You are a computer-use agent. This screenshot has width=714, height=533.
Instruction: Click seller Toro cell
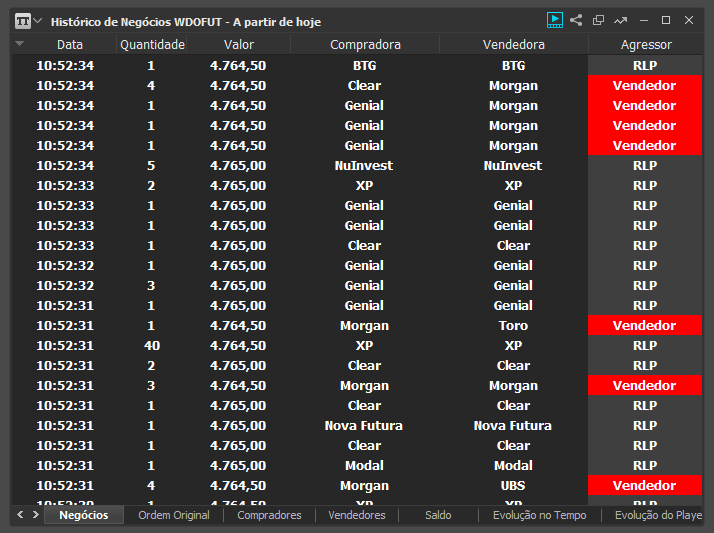(513, 325)
